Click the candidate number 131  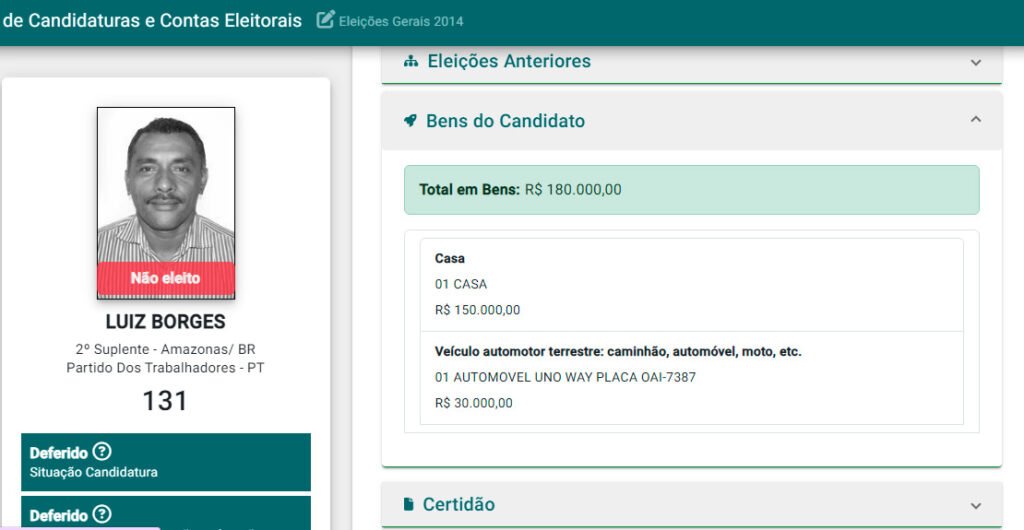[166, 401]
